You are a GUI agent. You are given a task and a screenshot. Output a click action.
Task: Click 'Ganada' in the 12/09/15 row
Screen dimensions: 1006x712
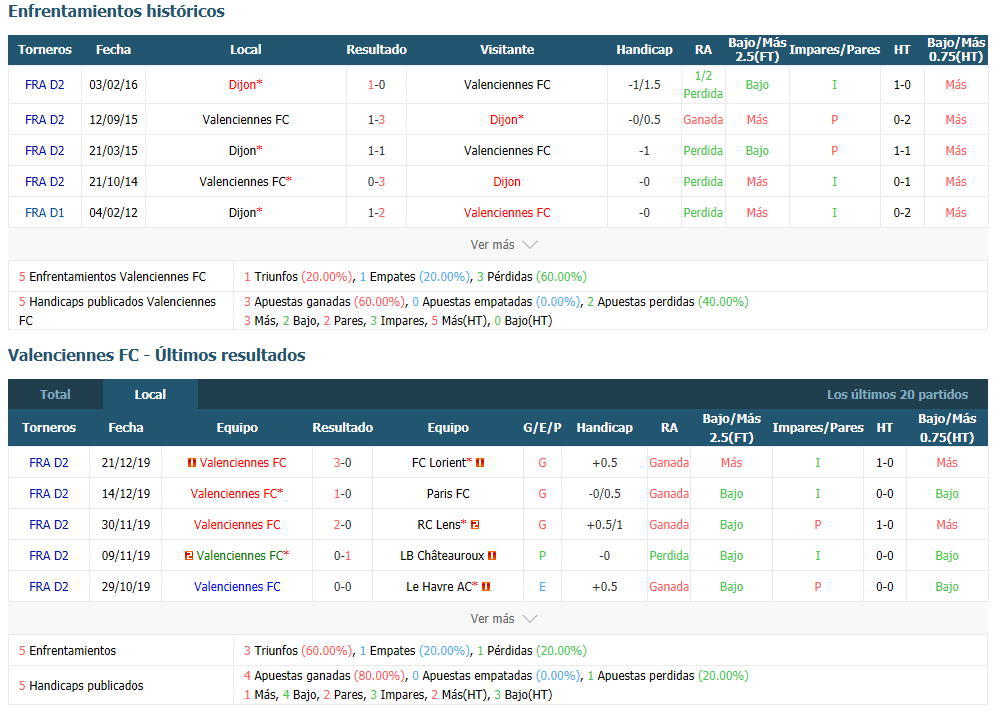(x=703, y=119)
